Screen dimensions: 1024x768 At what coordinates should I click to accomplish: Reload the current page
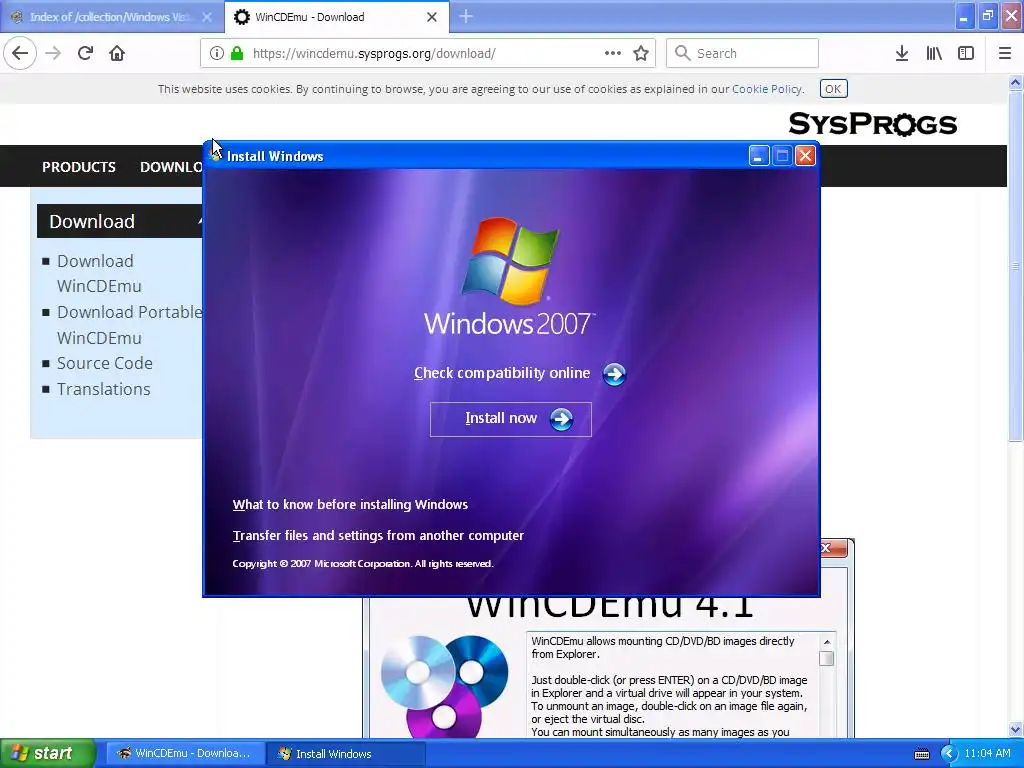coord(85,53)
